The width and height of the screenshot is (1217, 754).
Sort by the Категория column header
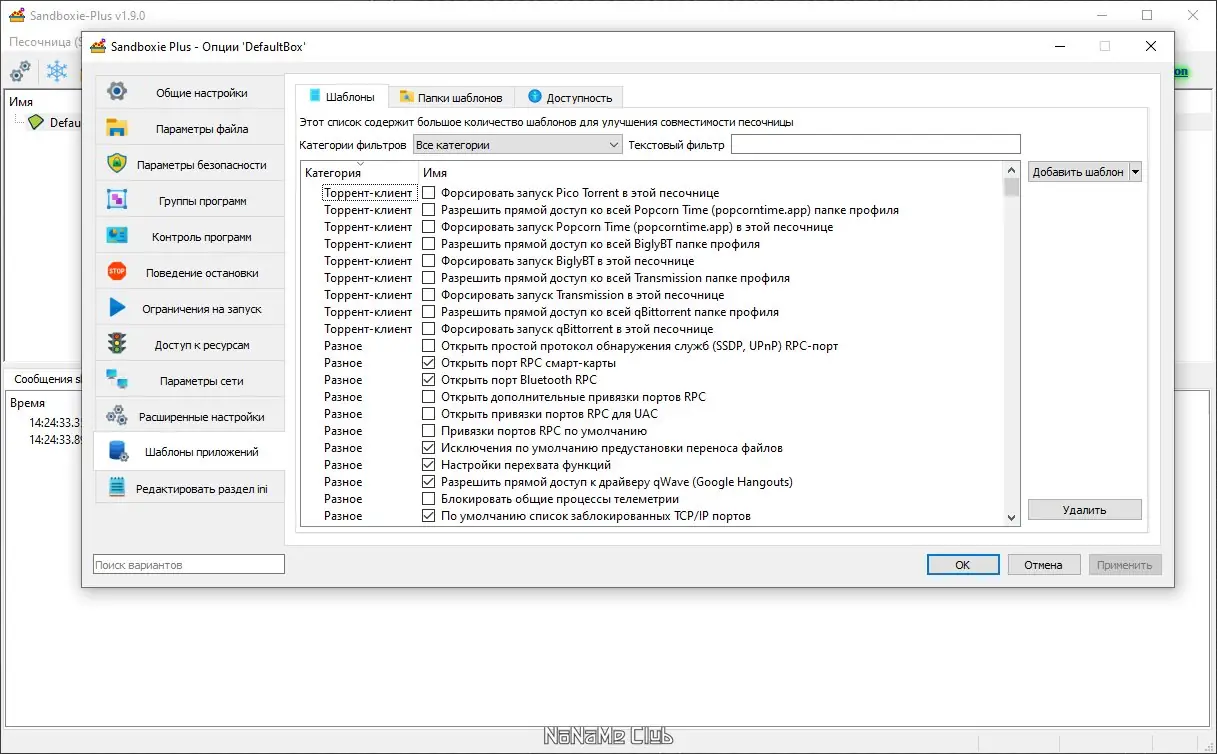[358, 172]
